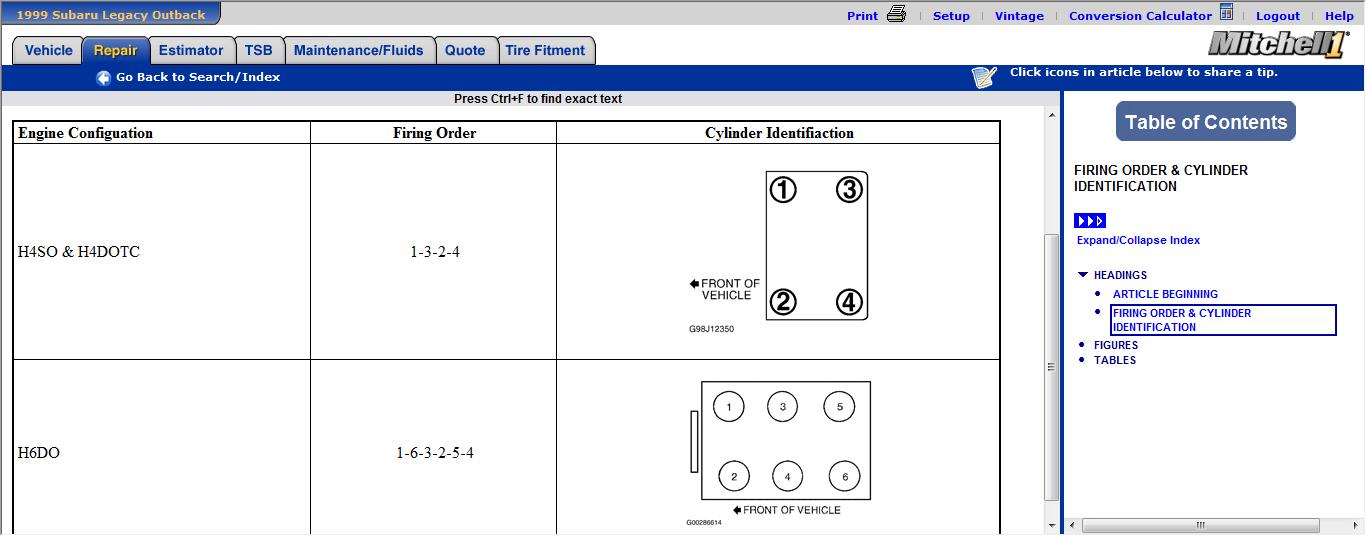
Task: Click the article vertical scrollbar thumb
Action: [1051, 366]
